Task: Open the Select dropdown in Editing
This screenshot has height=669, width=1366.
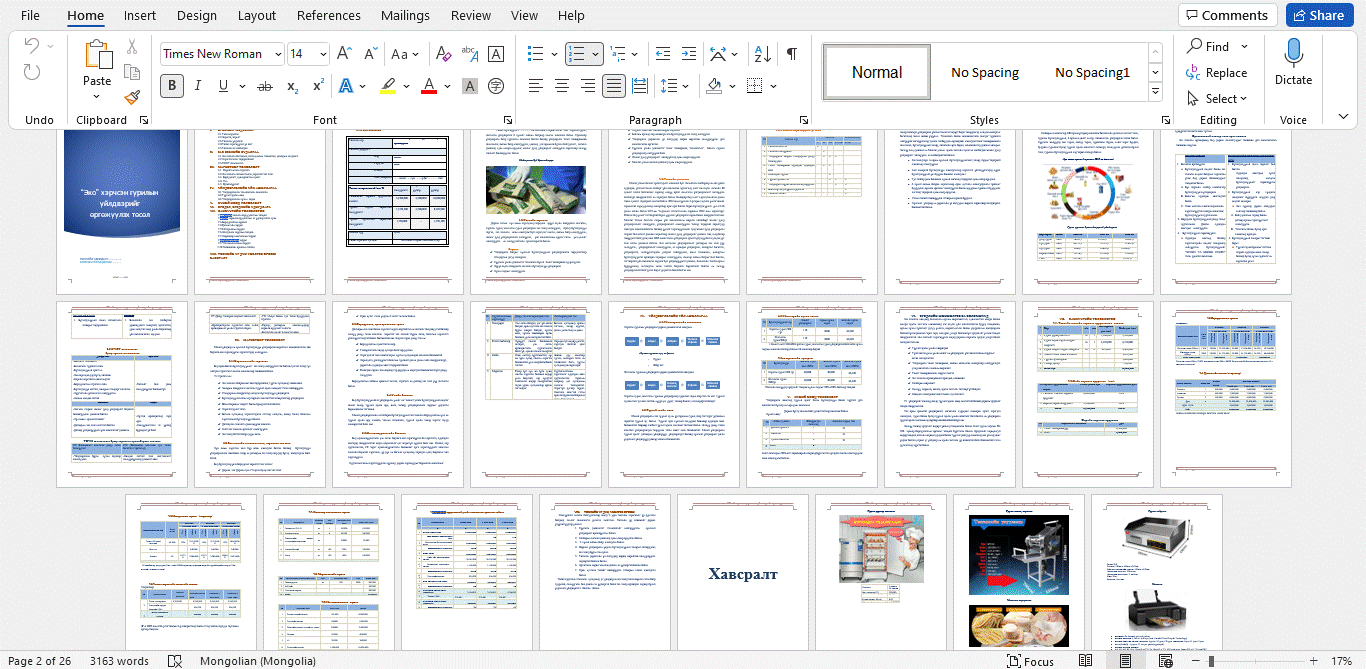Action: tap(1217, 98)
